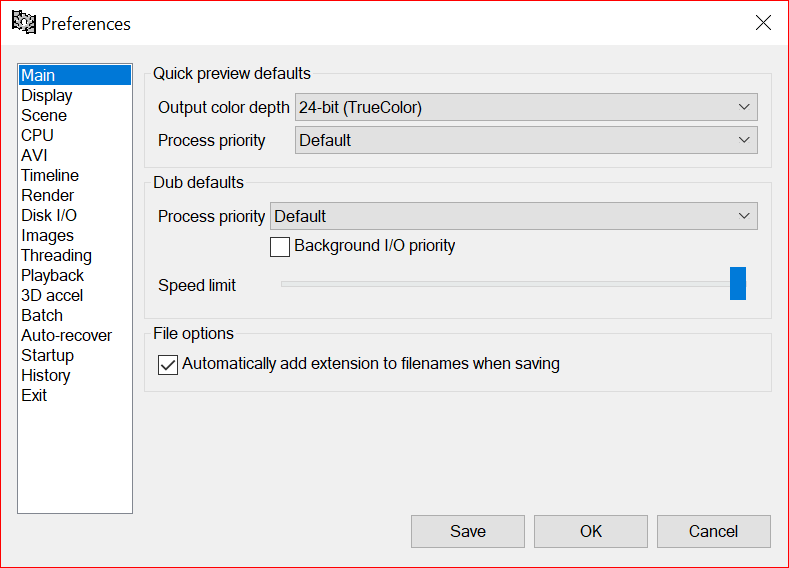789x568 pixels.
Task: Go to the 3D accel settings
Action: pyautogui.click(x=52, y=295)
